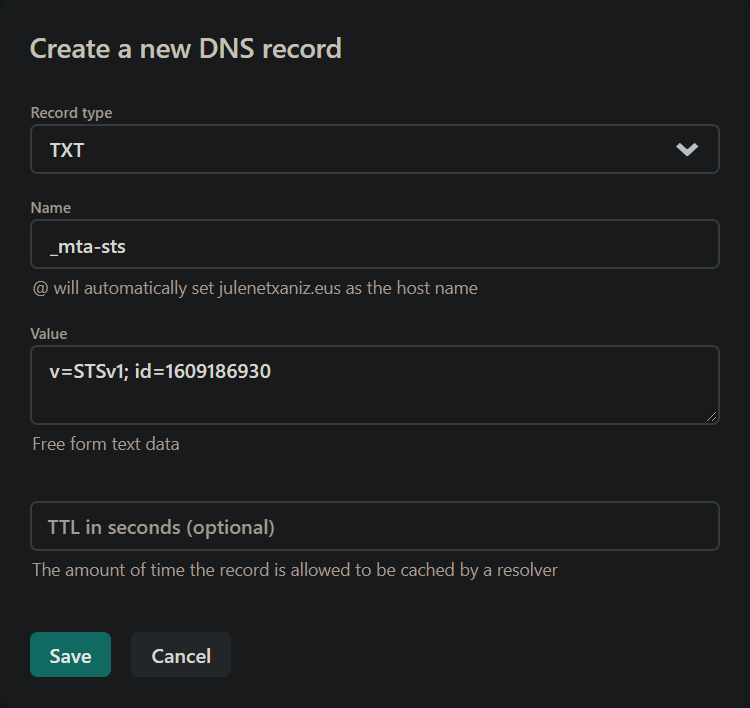Click the julenetxaniz.eus host name hint
Viewport: 750px width, 708px height.
[255, 288]
